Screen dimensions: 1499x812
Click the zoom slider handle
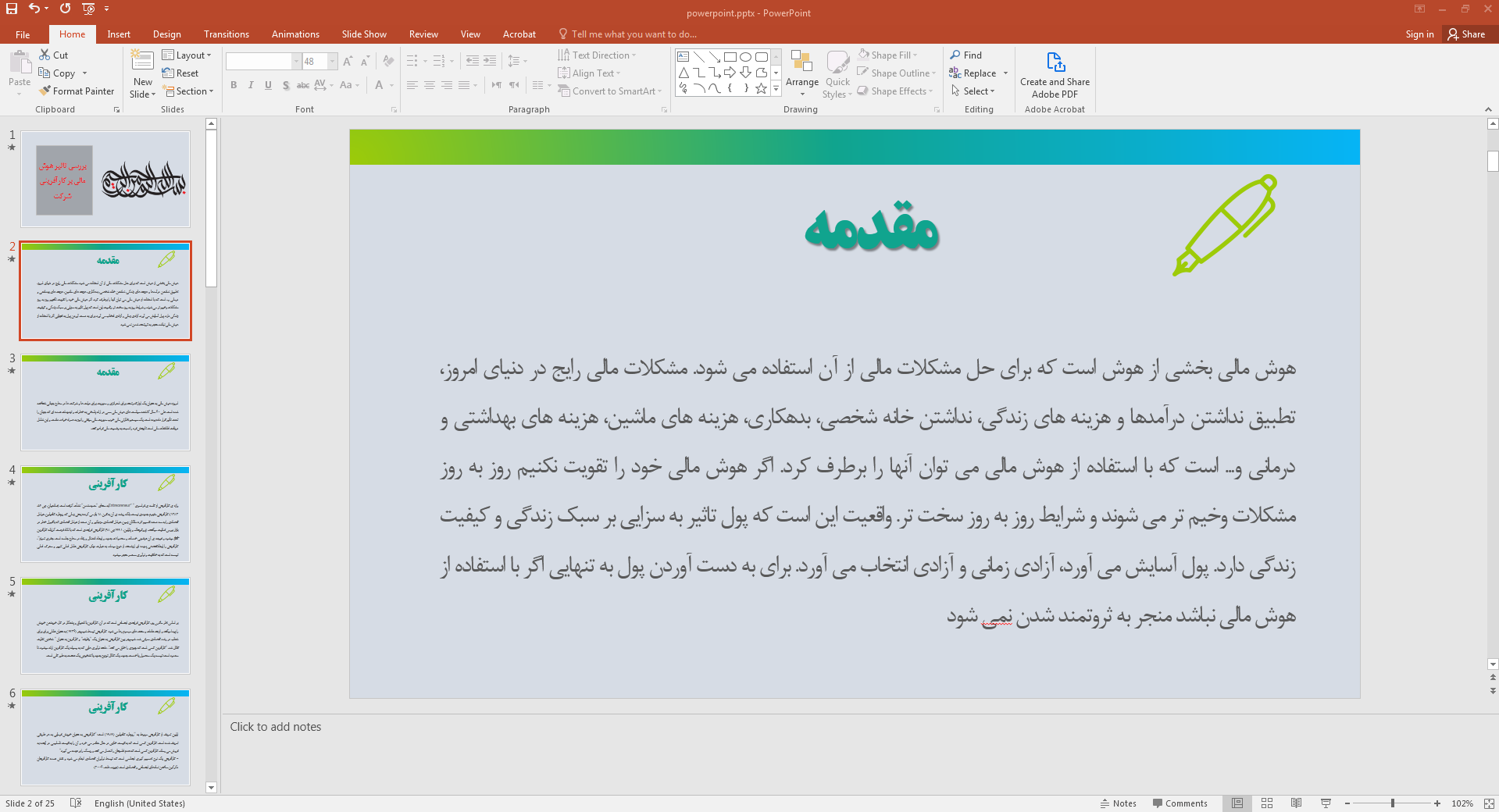point(1392,803)
